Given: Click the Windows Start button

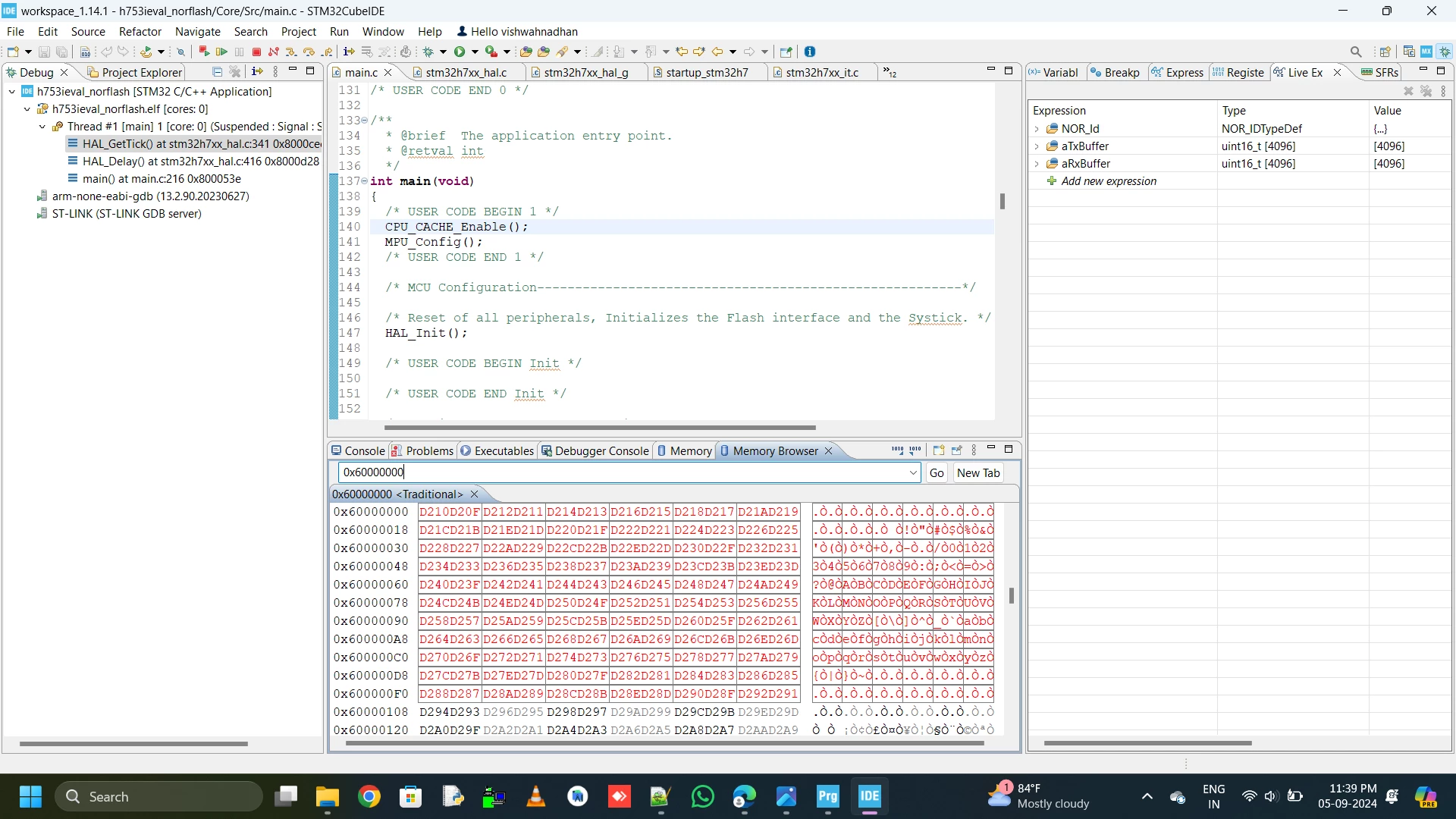Looking at the screenshot, I should (x=30, y=796).
